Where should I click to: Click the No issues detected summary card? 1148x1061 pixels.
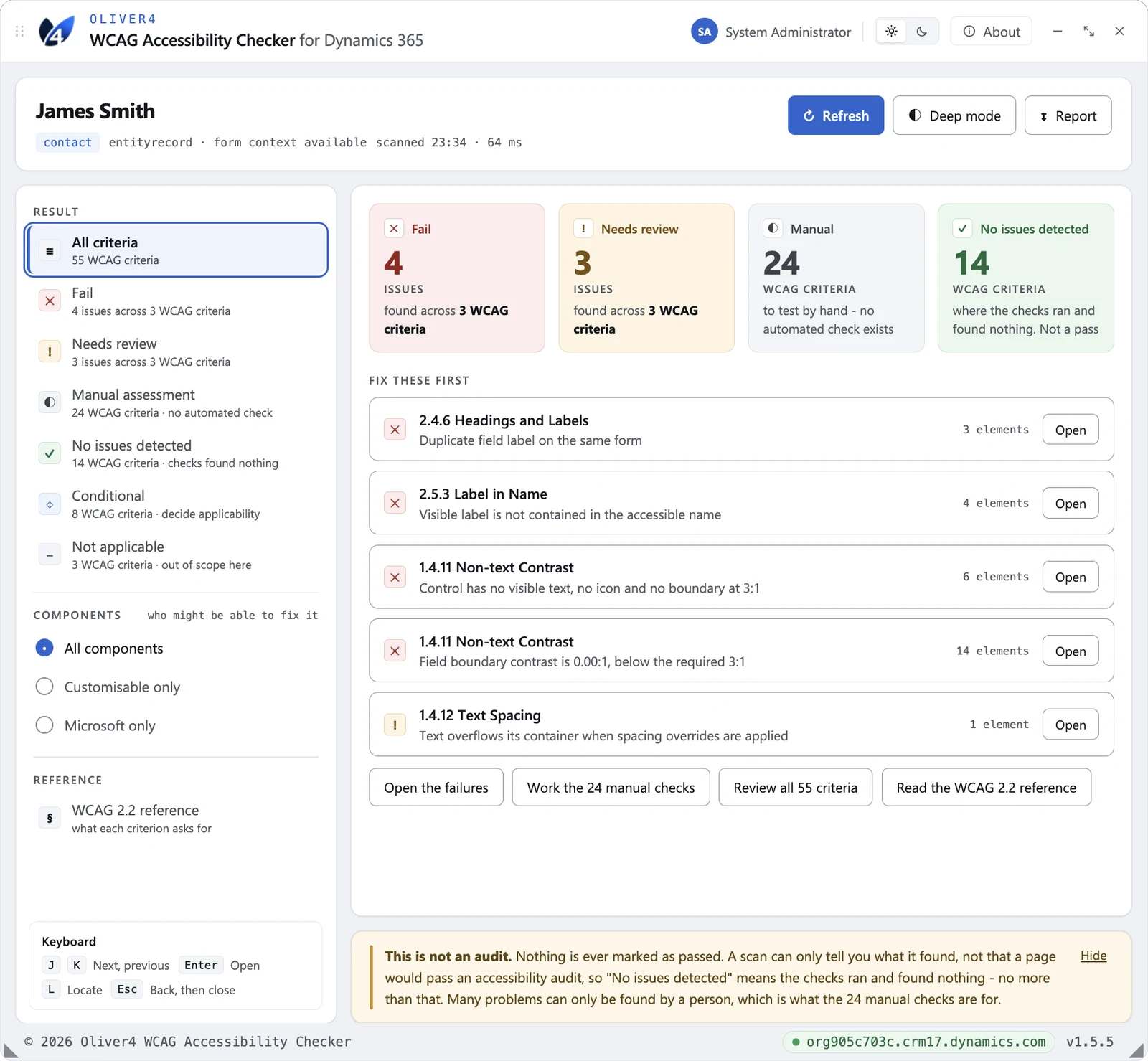coord(1025,278)
